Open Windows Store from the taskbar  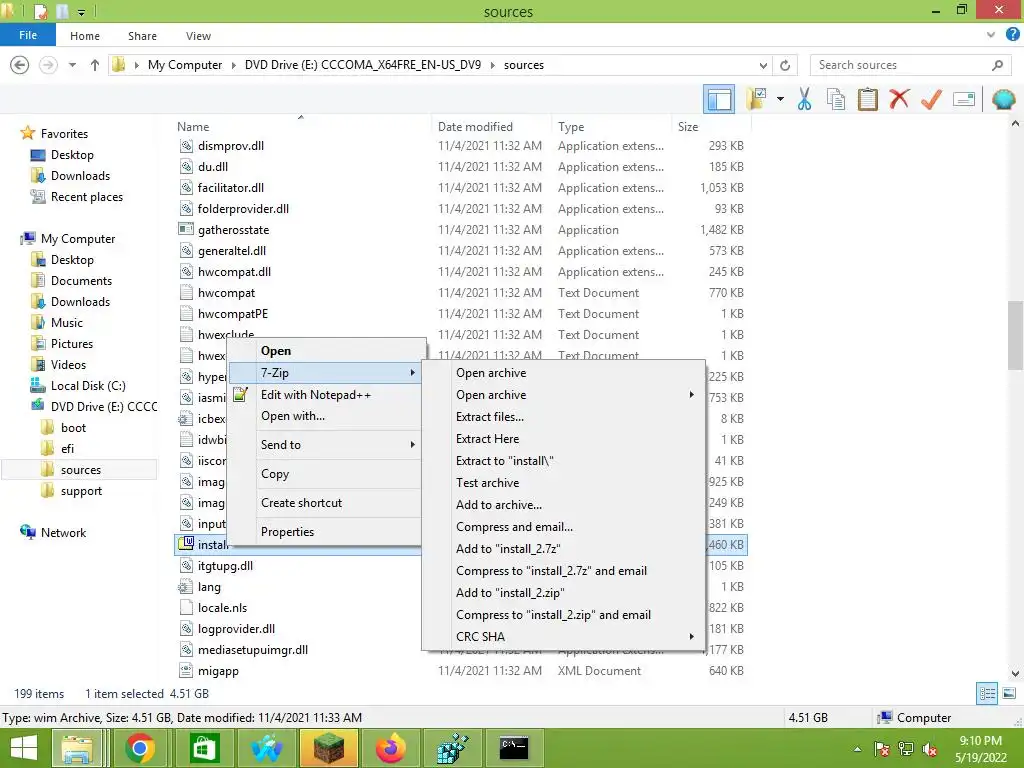pos(204,748)
